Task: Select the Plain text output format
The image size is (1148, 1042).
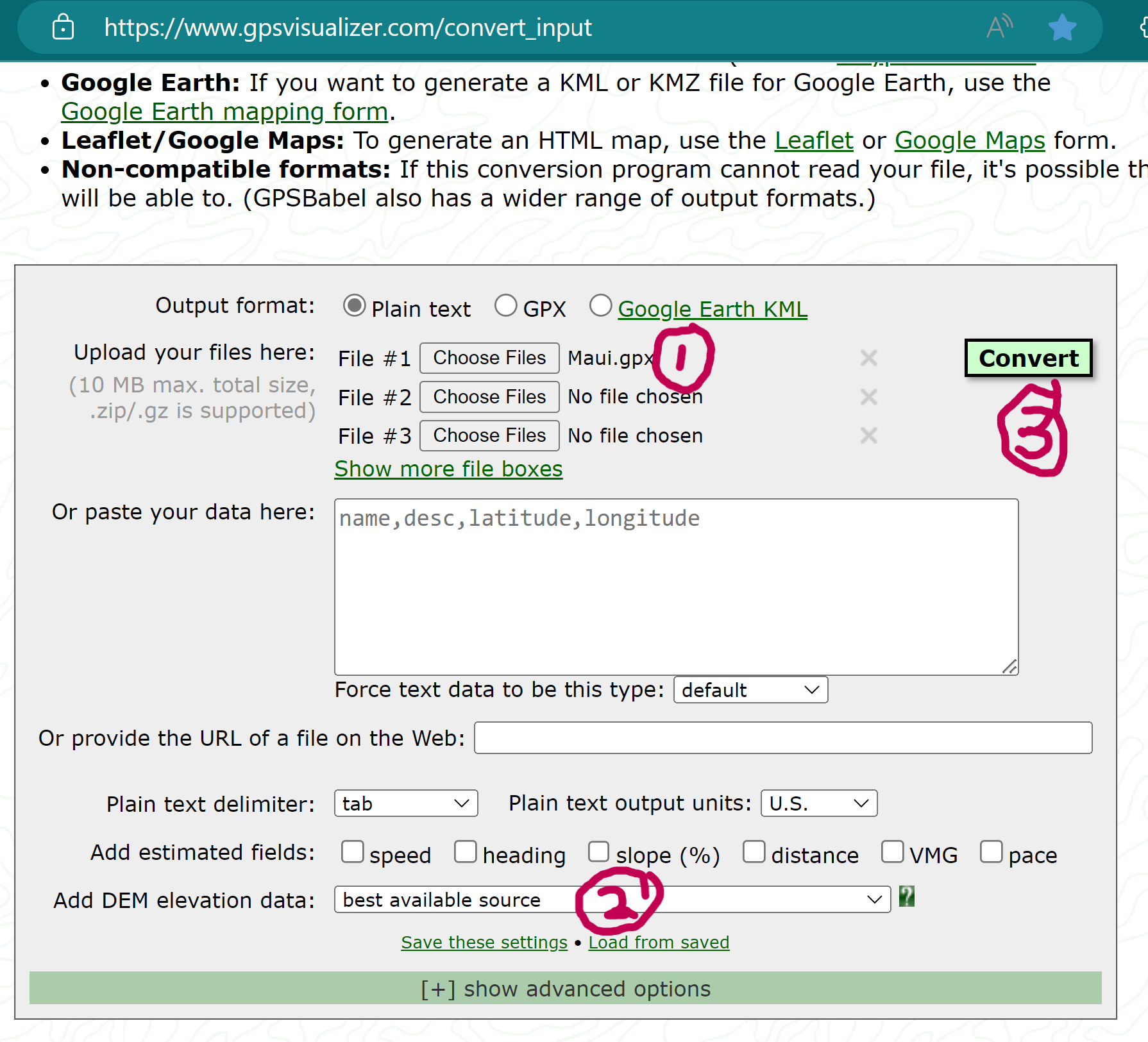Action: [x=354, y=306]
